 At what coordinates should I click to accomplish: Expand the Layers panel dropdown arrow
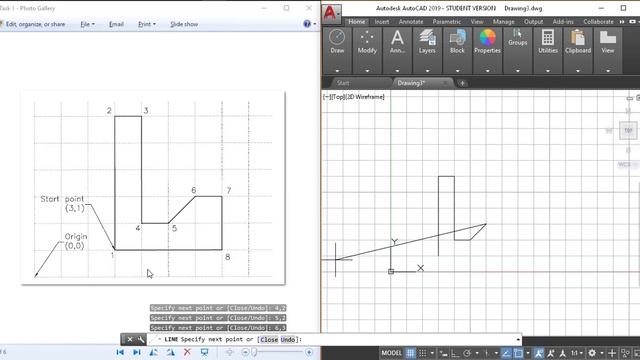(427, 71)
